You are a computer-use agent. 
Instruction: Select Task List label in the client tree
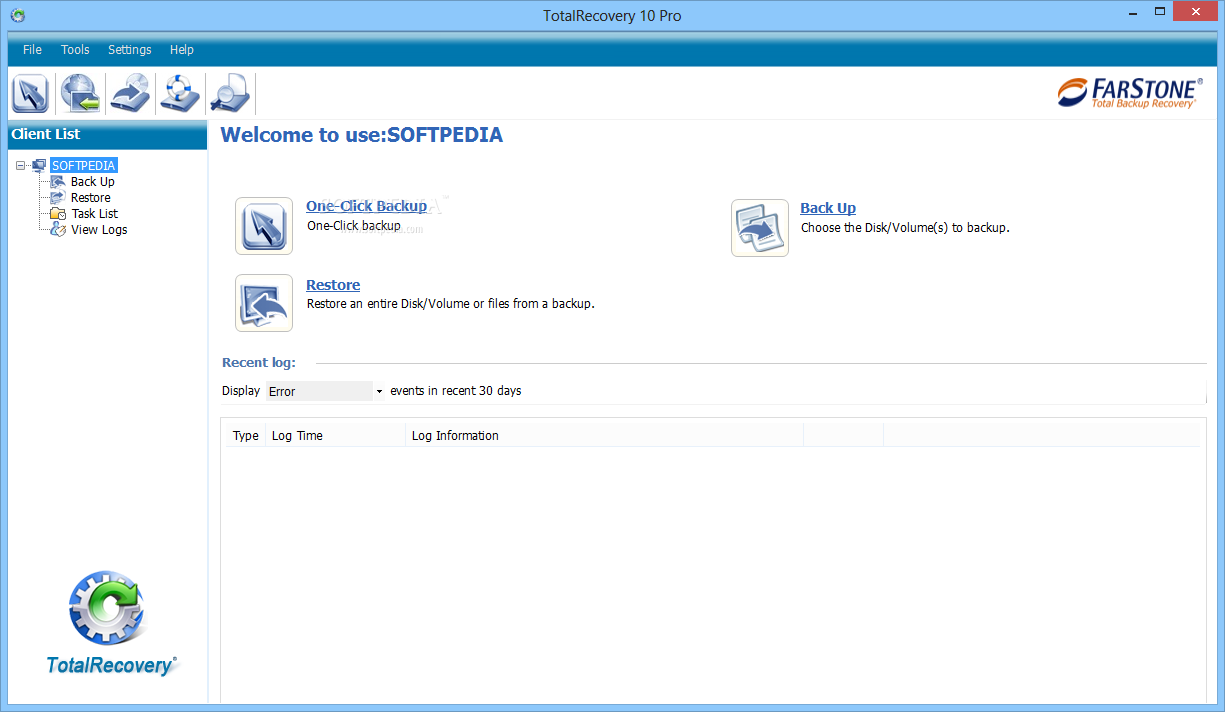pyautogui.click(x=95, y=214)
